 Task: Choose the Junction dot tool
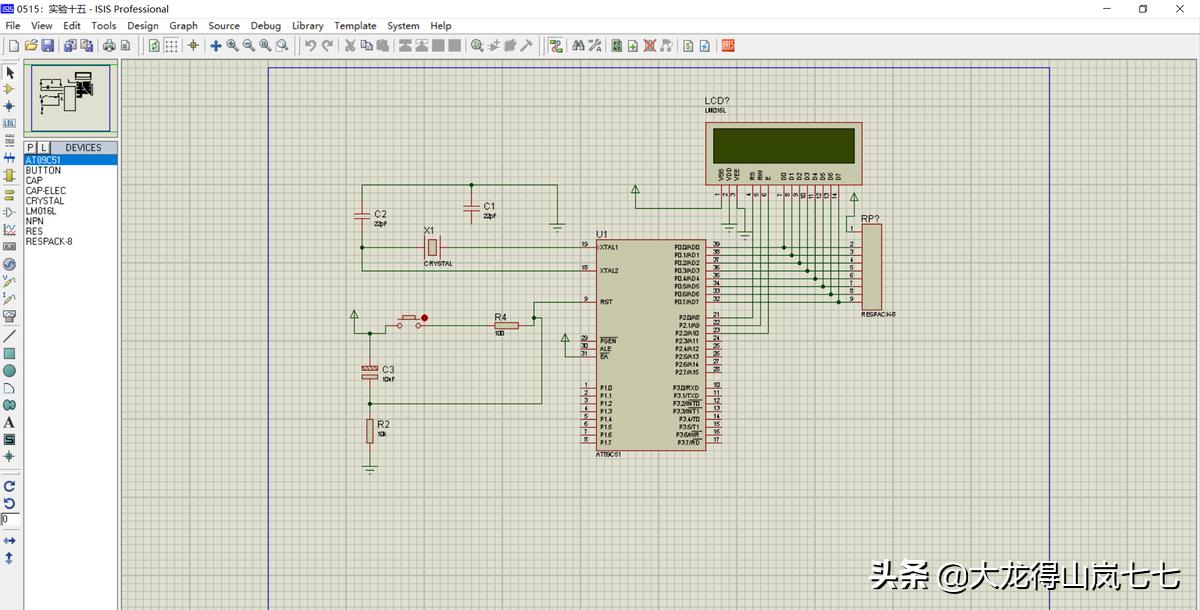coord(9,106)
